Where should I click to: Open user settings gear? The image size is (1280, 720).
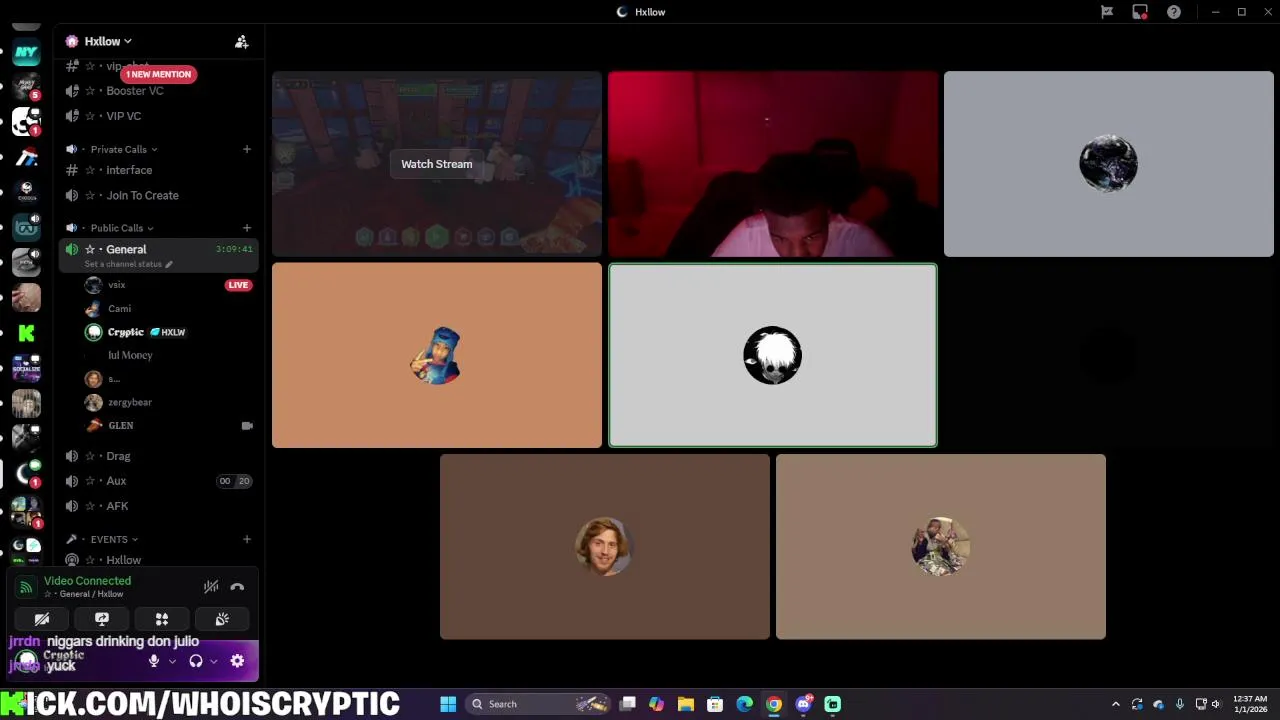pos(237,661)
